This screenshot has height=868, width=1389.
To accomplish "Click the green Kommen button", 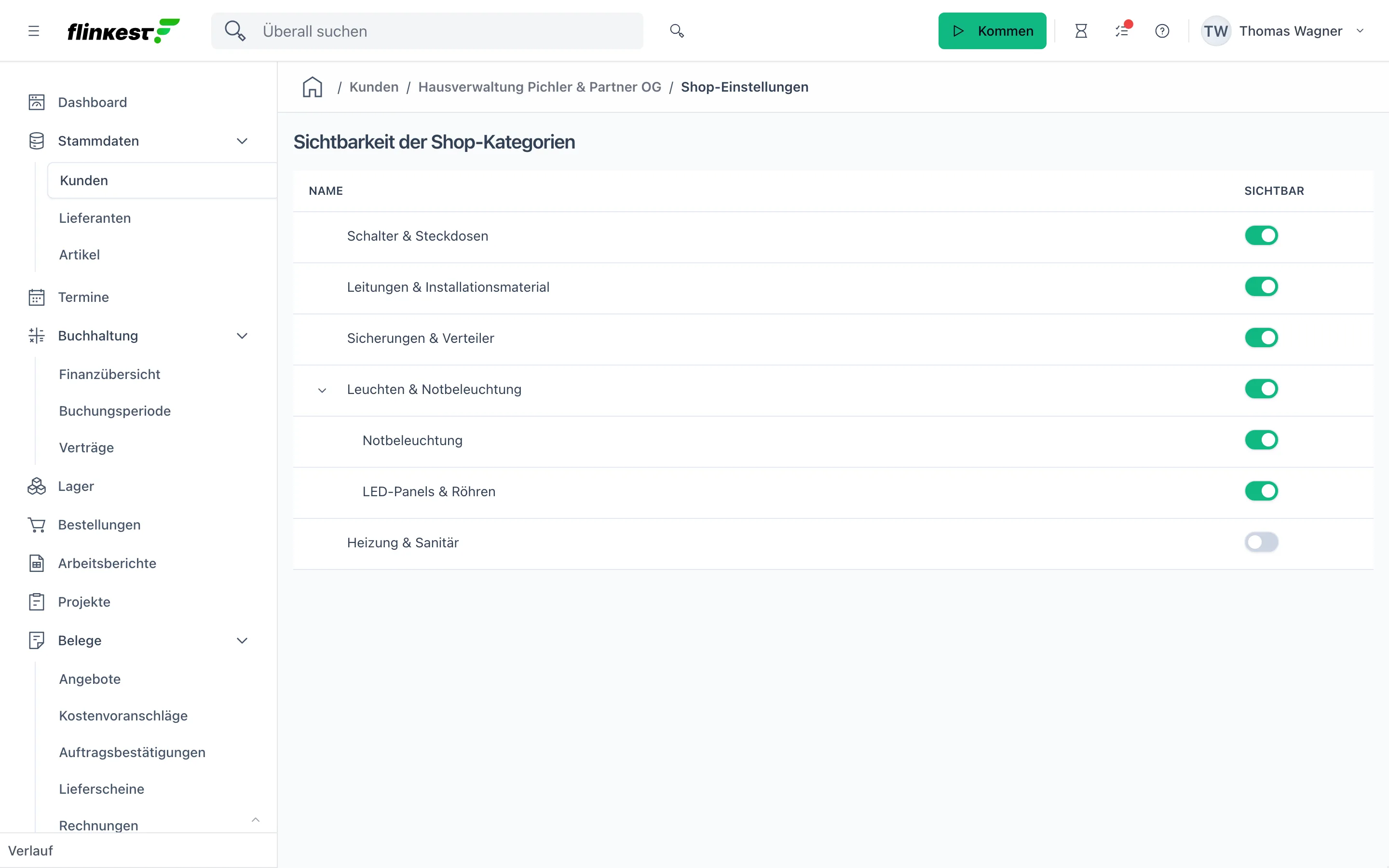I will (992, 31).
